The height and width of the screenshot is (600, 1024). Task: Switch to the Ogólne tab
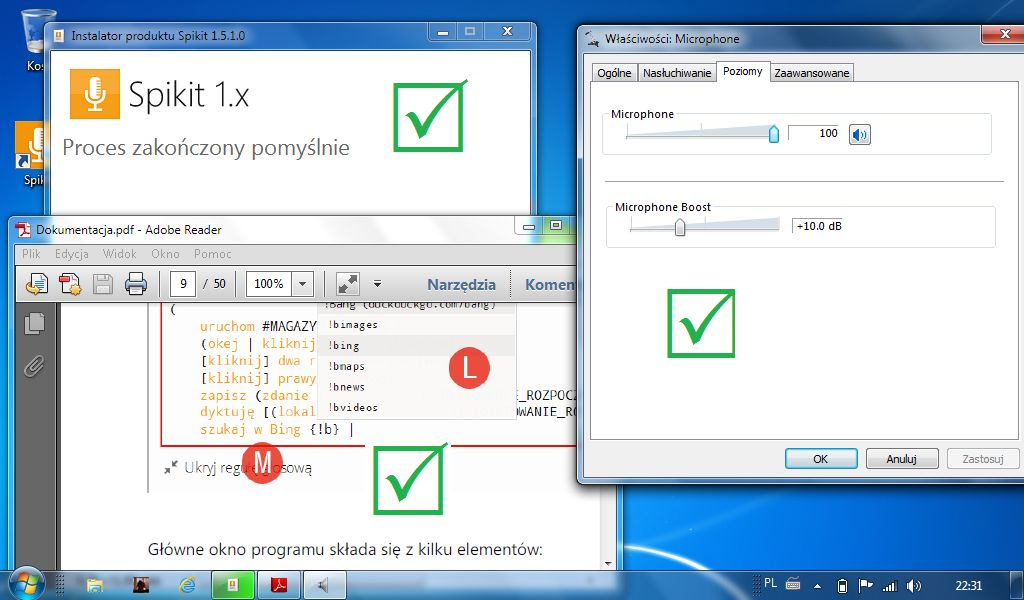(x=615, y=72)
